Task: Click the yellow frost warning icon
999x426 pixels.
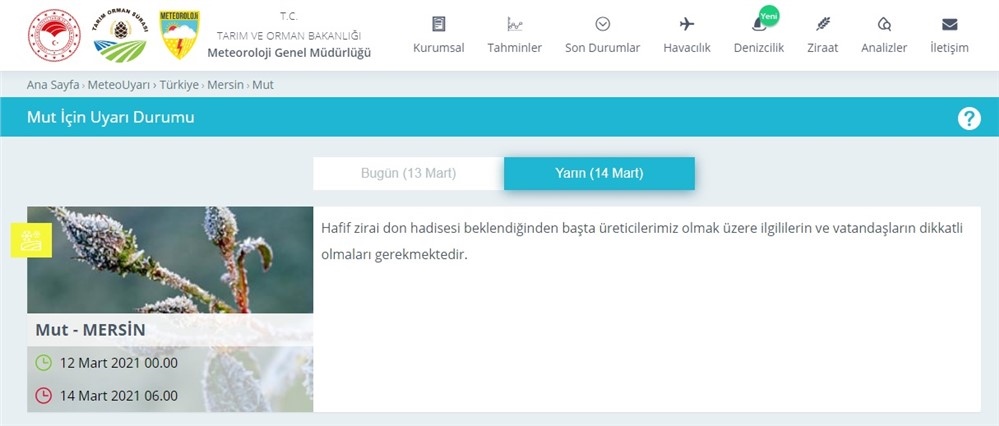Action: pyautogui.click(x=31, y=240)
